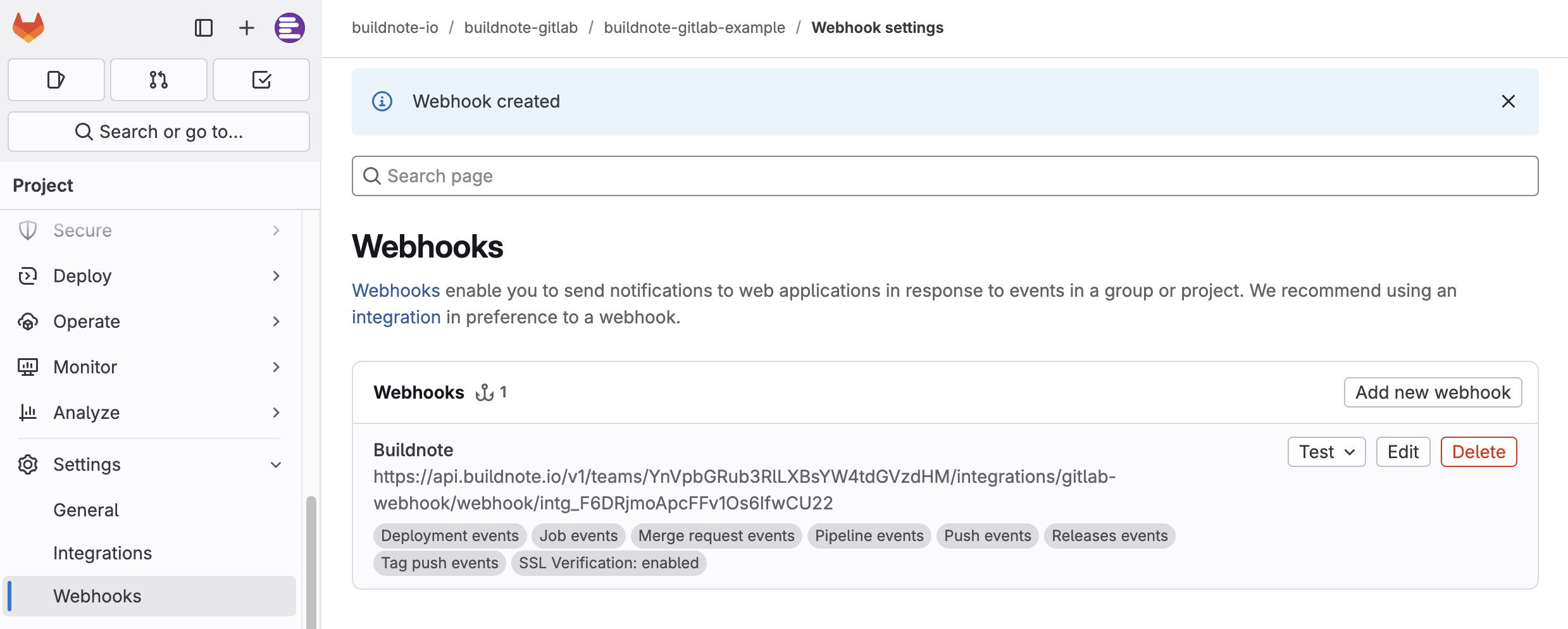
Task: Click the Secure shield icon
Action: [x=28, y=230]
